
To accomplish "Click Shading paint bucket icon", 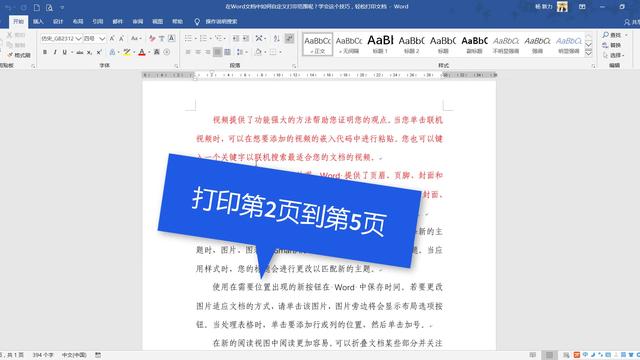I will point(258,52).
